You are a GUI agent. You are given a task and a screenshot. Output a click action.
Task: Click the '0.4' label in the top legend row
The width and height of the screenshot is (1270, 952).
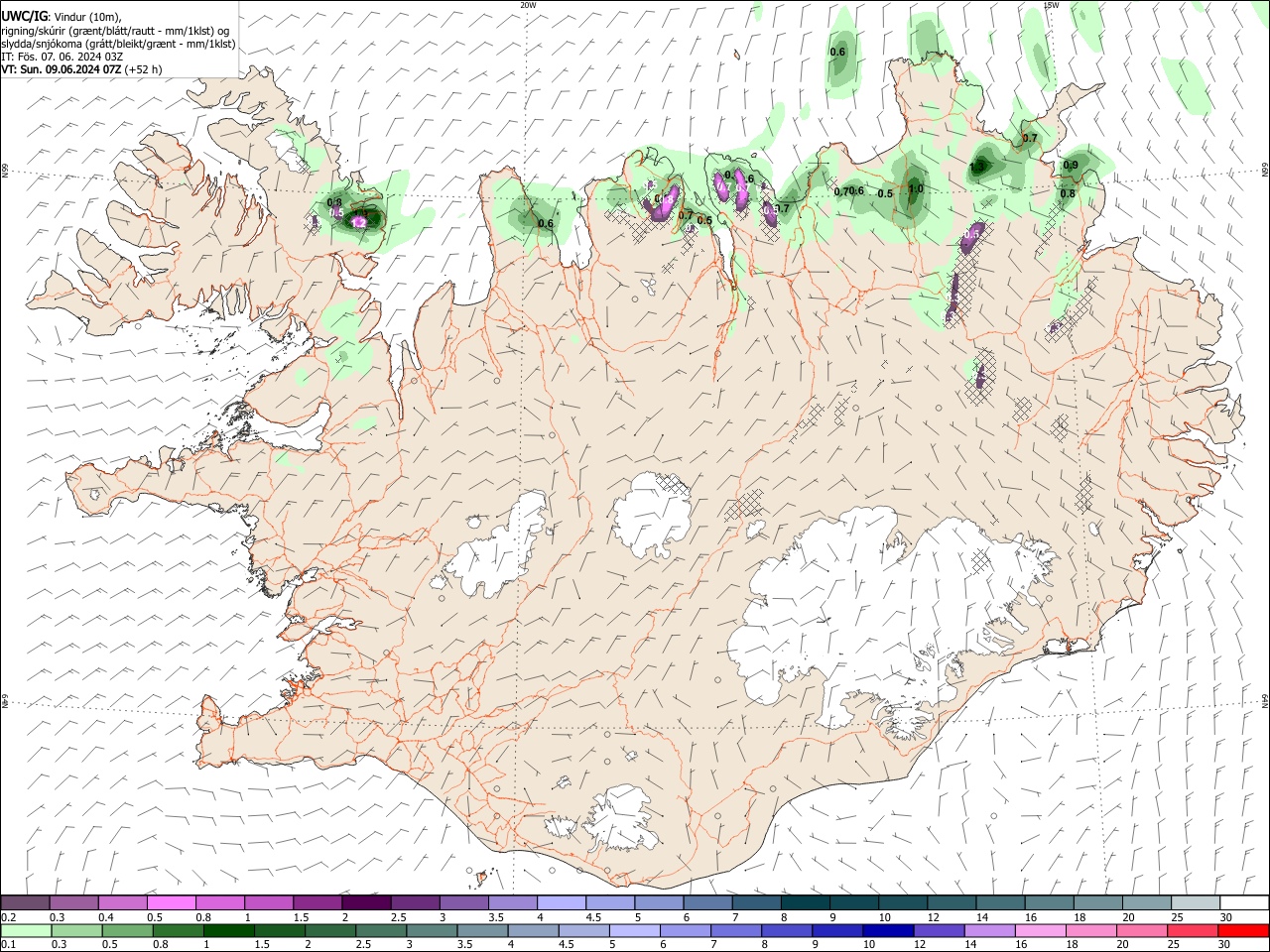click(x=106, y=916)
